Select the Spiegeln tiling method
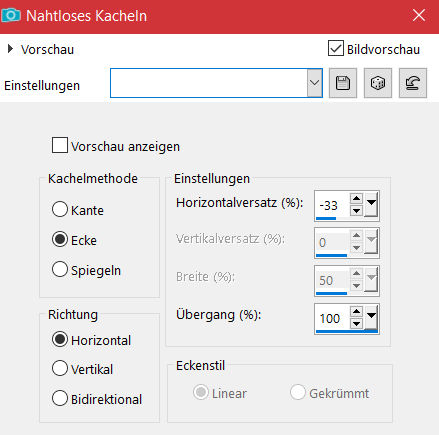 (x=60, y=269)
